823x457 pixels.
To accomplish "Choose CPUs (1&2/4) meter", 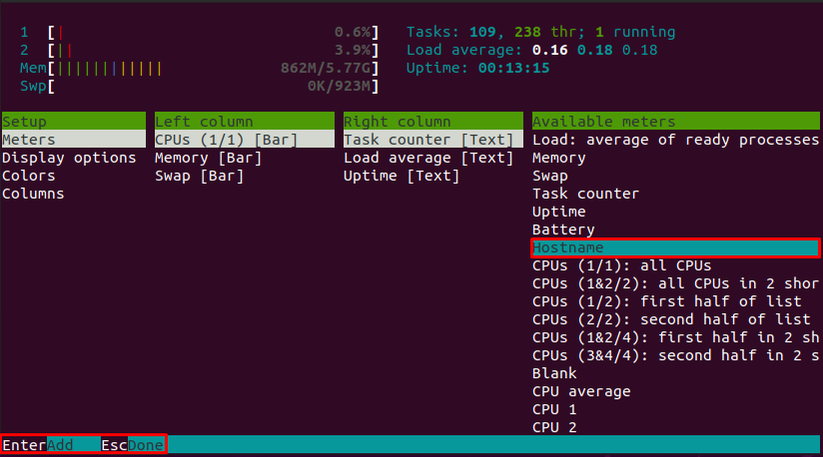I will pyautogui.click(x=676, y=337).
